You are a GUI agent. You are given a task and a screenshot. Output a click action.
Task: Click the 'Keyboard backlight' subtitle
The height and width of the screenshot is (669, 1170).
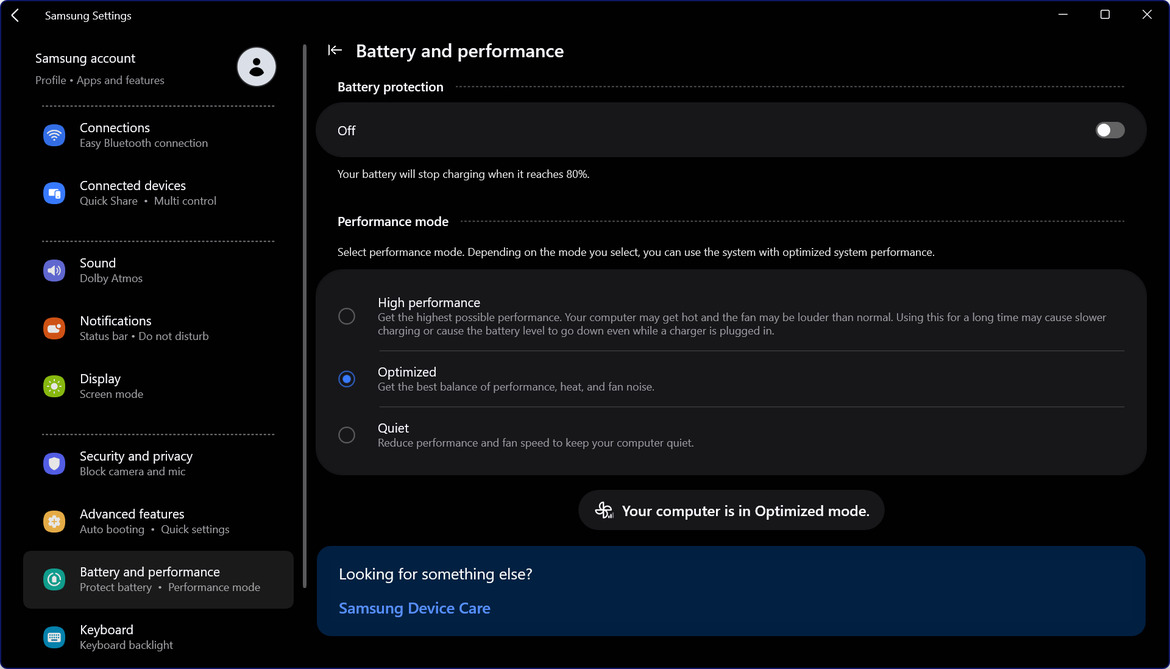coord(126,645)
